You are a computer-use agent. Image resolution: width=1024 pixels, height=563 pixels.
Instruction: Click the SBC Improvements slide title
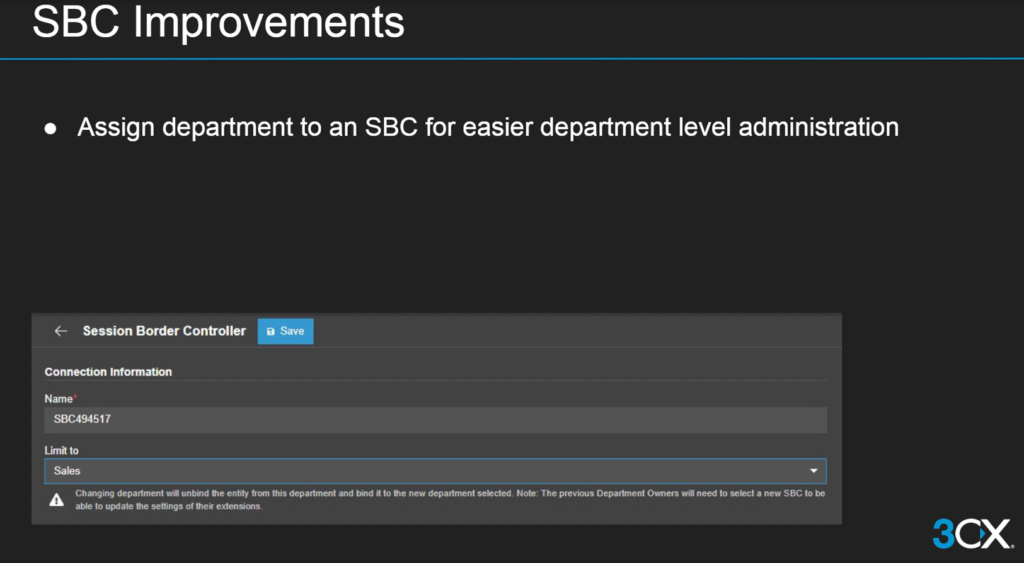[218, 22]
